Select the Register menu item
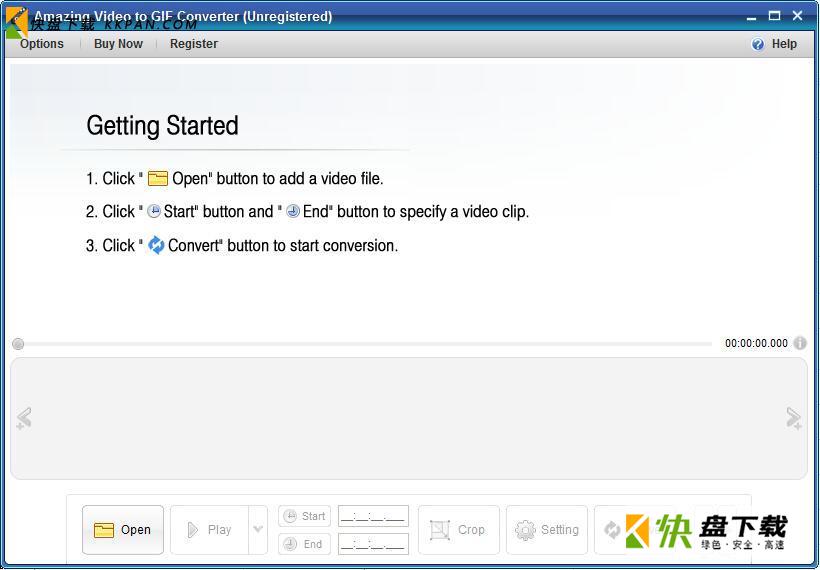Viewport: 820px width, 570px height. pyautogui.click(x=193, y=44)
